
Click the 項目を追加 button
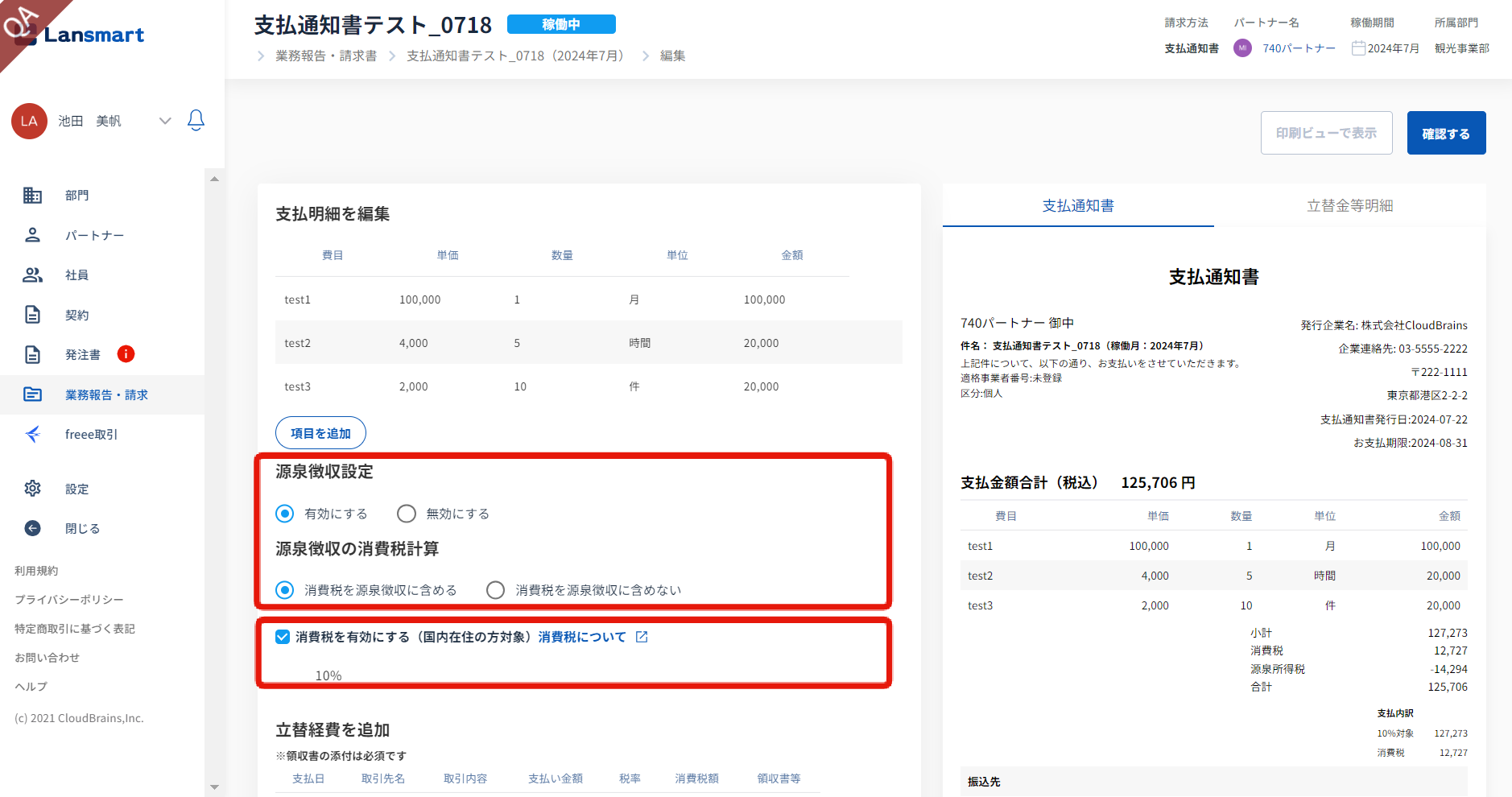(320, 433)
